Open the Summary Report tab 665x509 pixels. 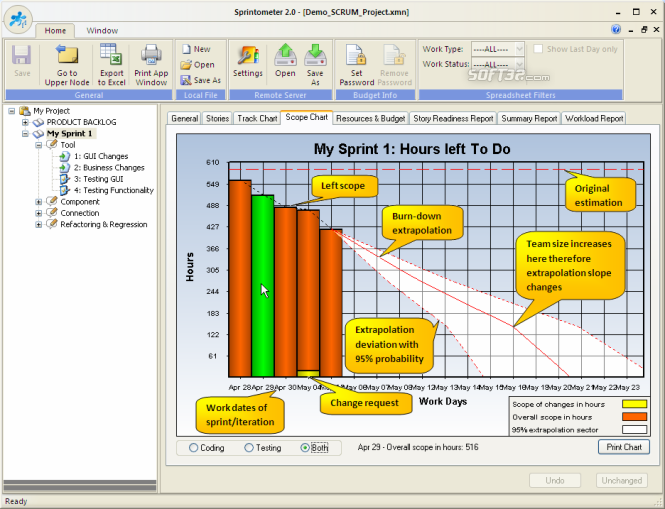(x=529, y=118)
